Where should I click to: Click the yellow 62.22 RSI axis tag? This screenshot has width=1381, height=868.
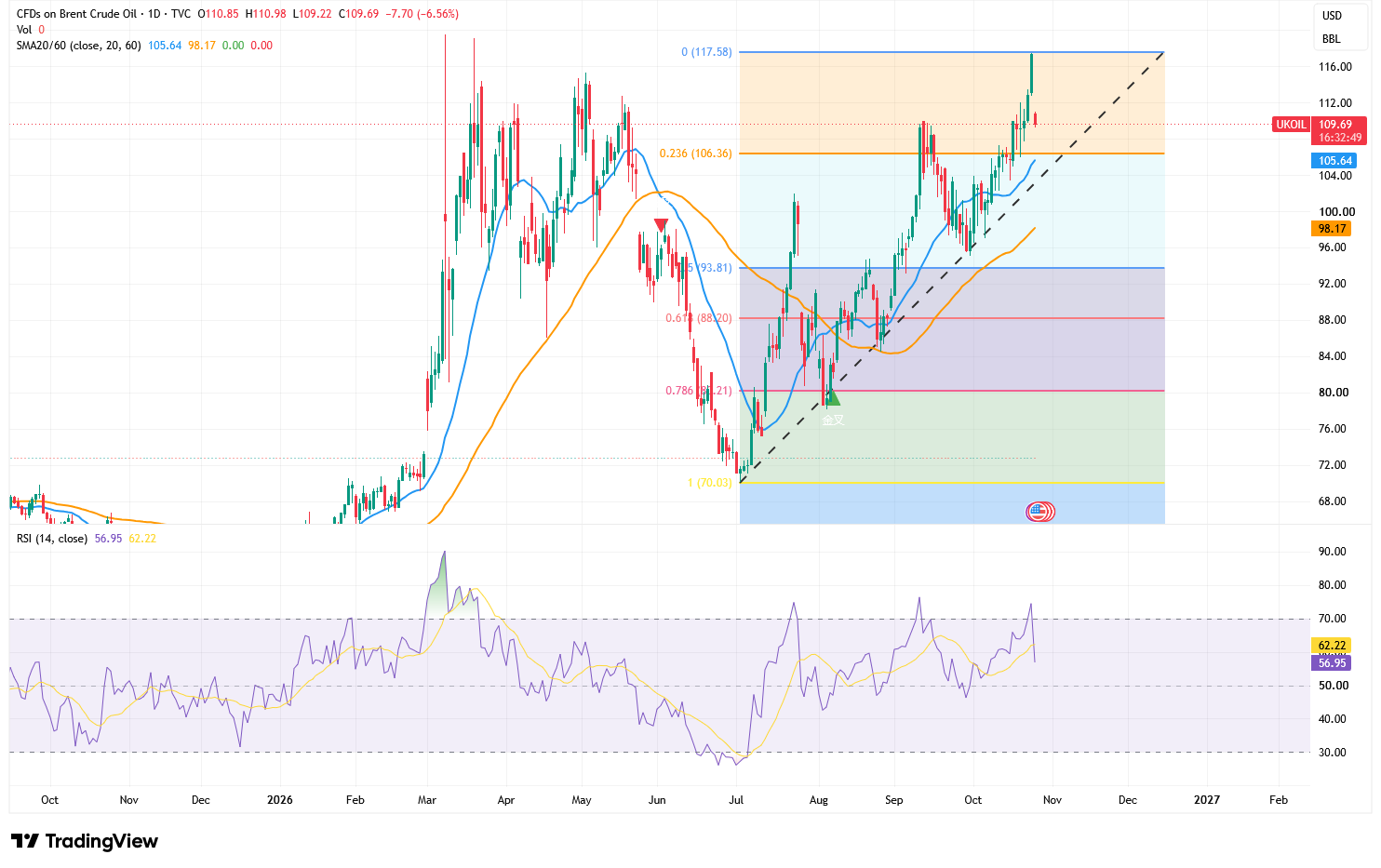1333,646
